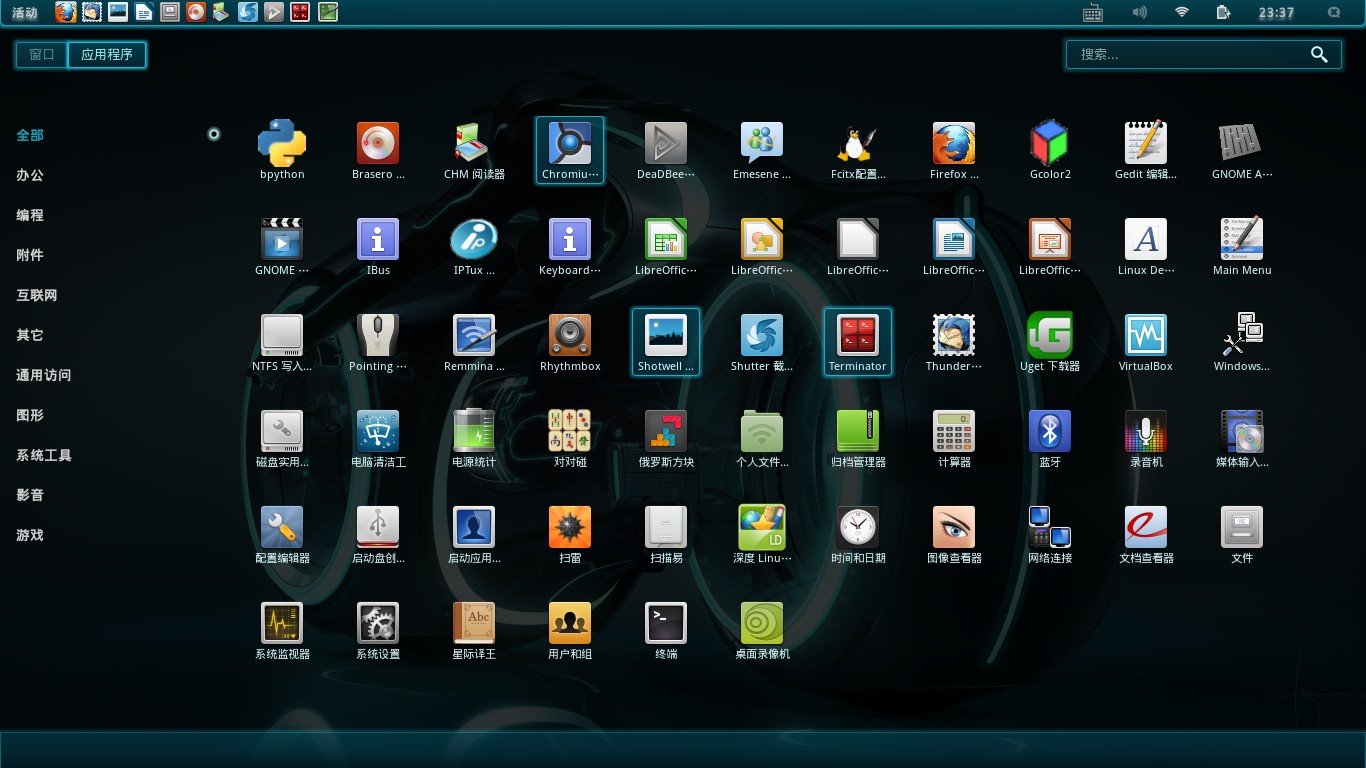Open the keyboard input indicator in top bar
Image resolution: width=1366 pixels, height=768 pixels.
pos(1093,13)
